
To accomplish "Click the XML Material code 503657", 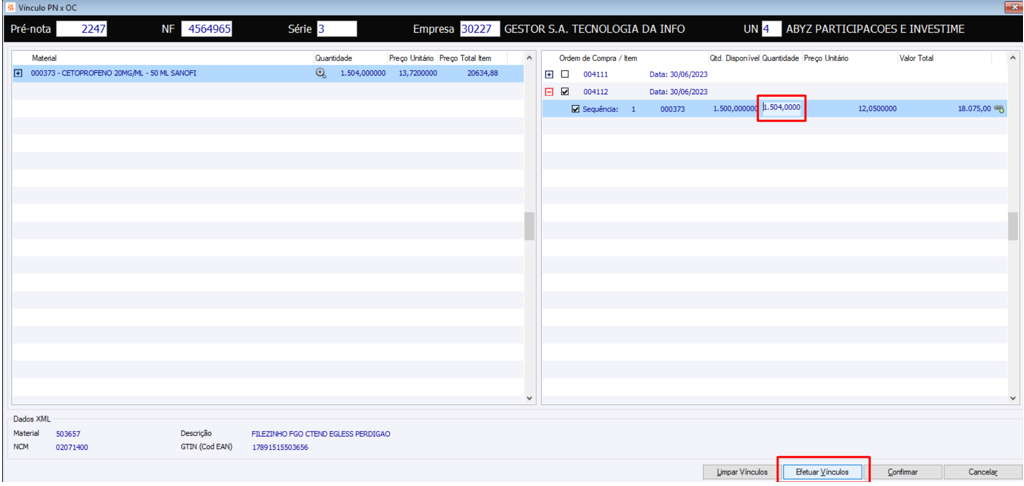I will coord(68,434).
